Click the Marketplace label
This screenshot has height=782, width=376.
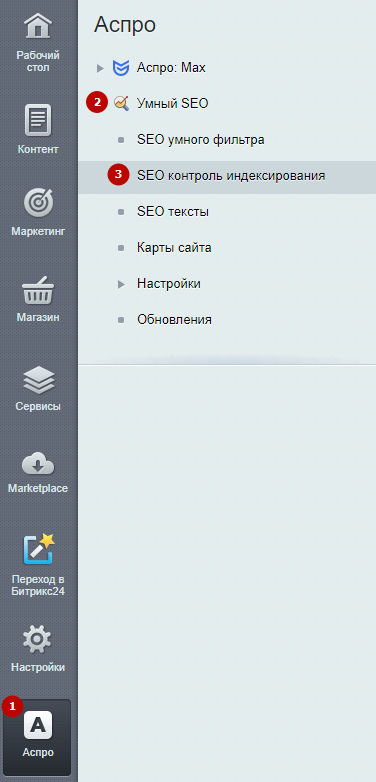(x=38, y=488)
